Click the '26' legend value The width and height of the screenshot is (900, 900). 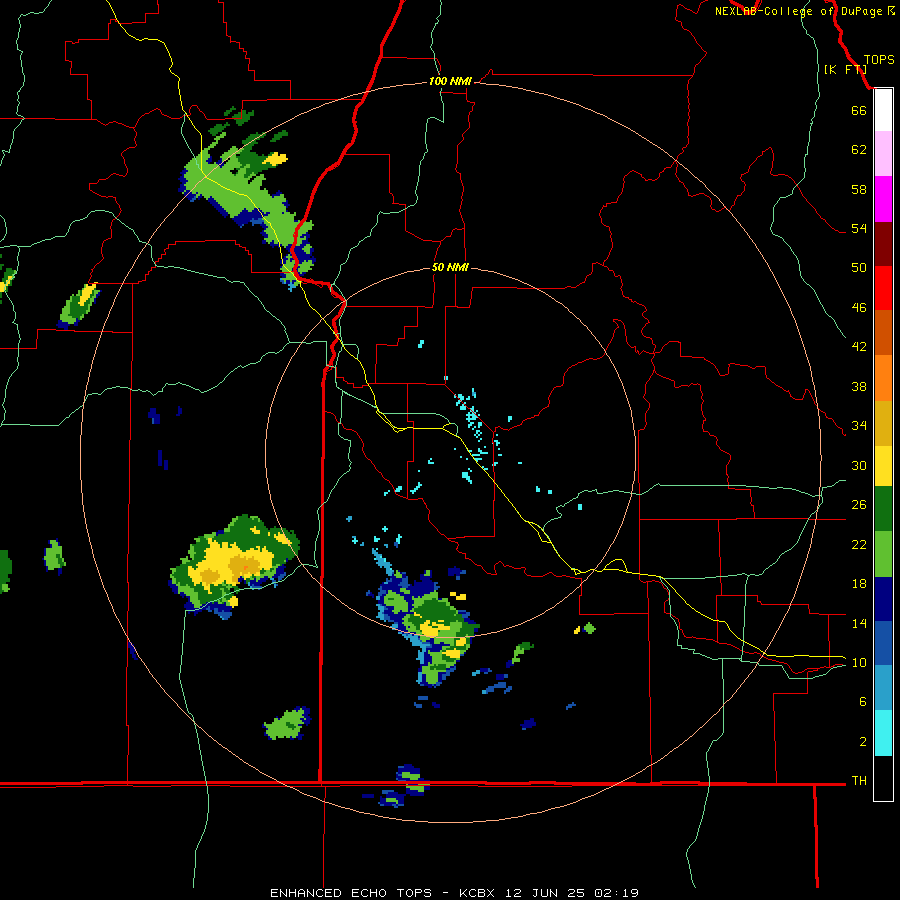[x=859, y=505]
